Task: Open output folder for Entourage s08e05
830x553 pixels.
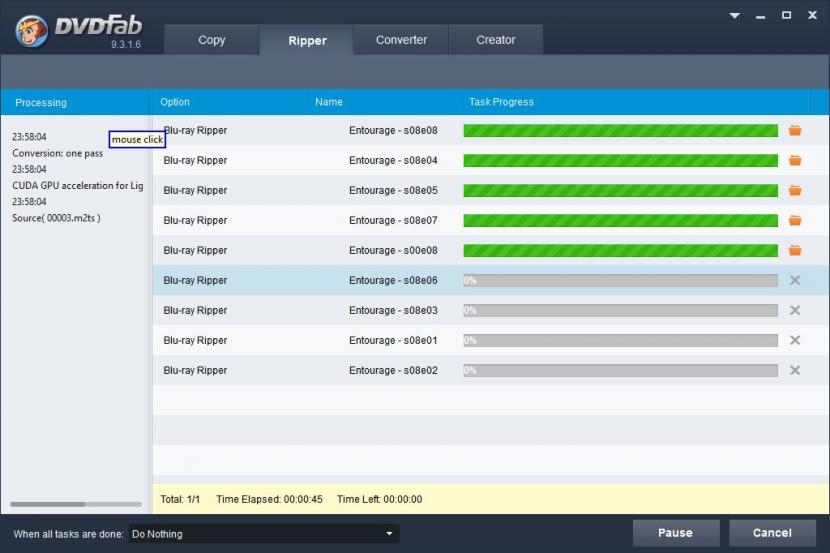Action: point(795,190)
